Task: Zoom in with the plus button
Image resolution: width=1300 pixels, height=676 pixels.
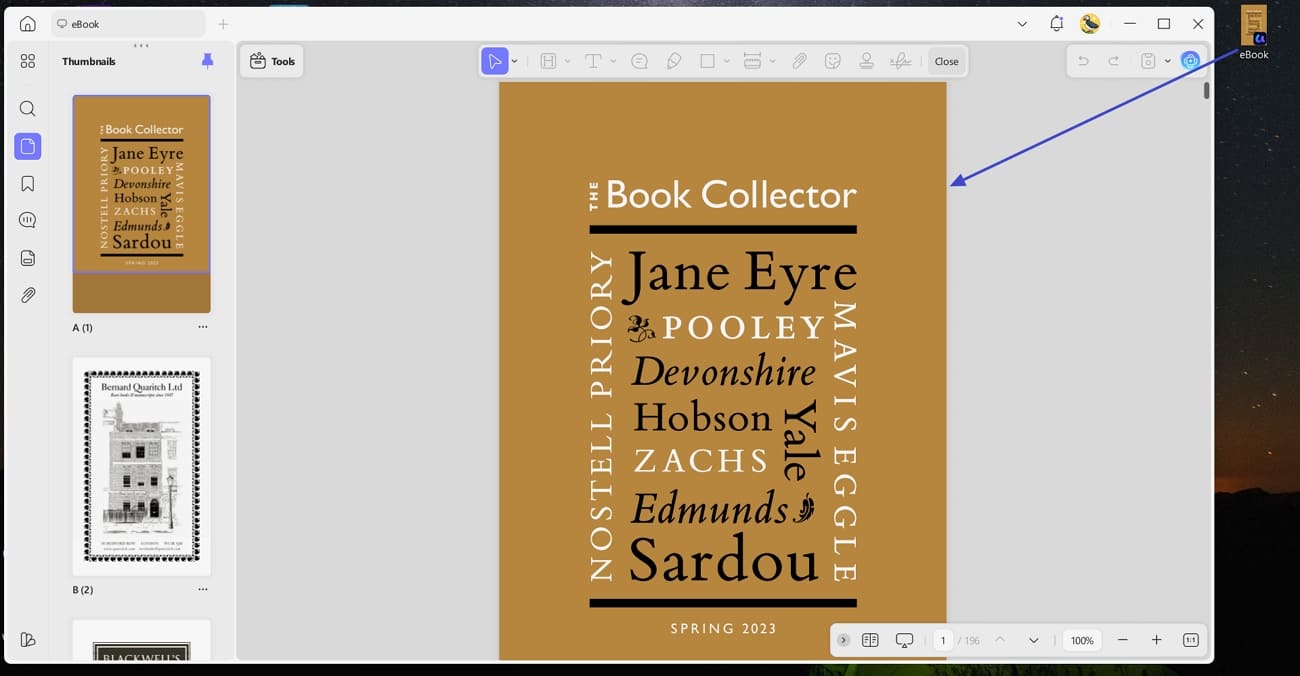Action: point(1157,640)
